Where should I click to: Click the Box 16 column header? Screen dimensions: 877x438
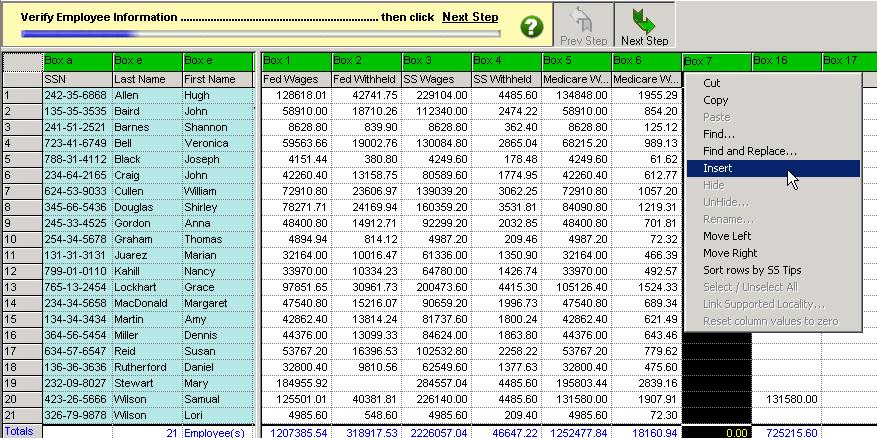coord(785,61)
